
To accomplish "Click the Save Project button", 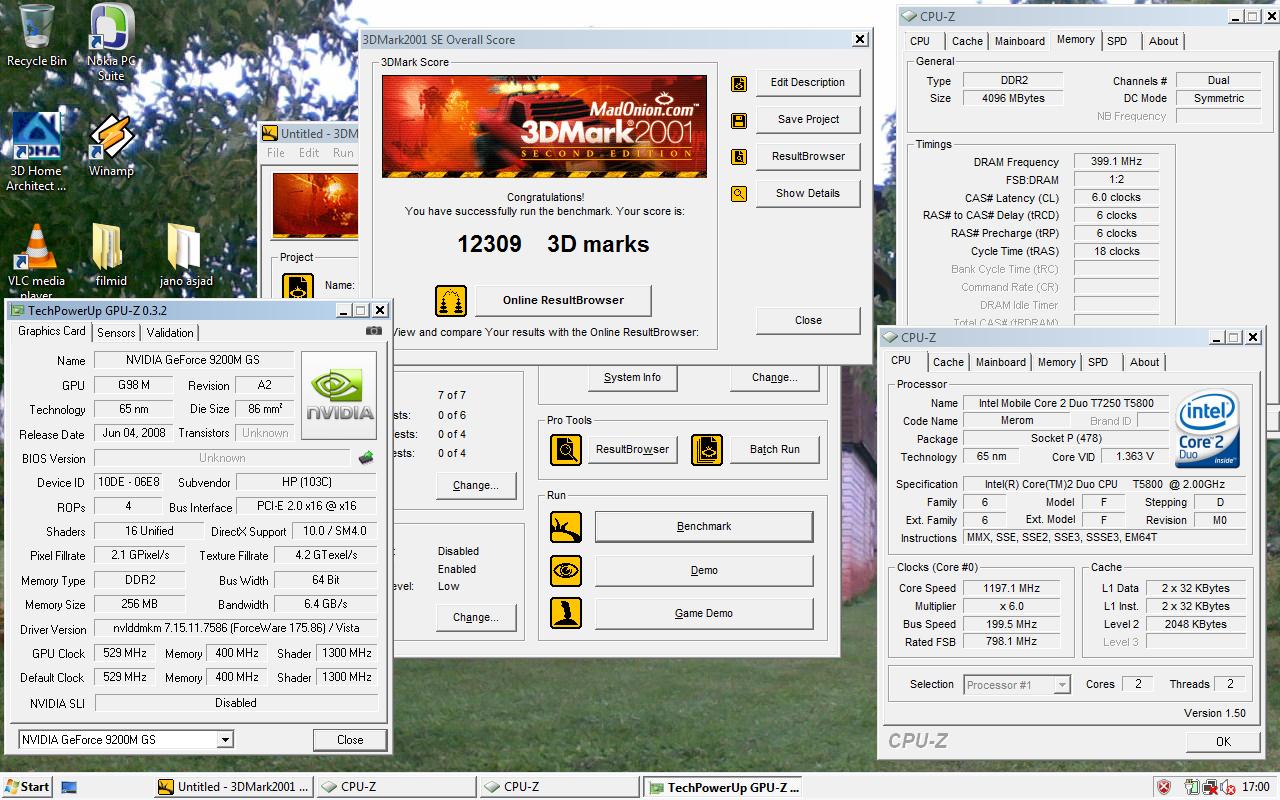I will pos(808,120).
